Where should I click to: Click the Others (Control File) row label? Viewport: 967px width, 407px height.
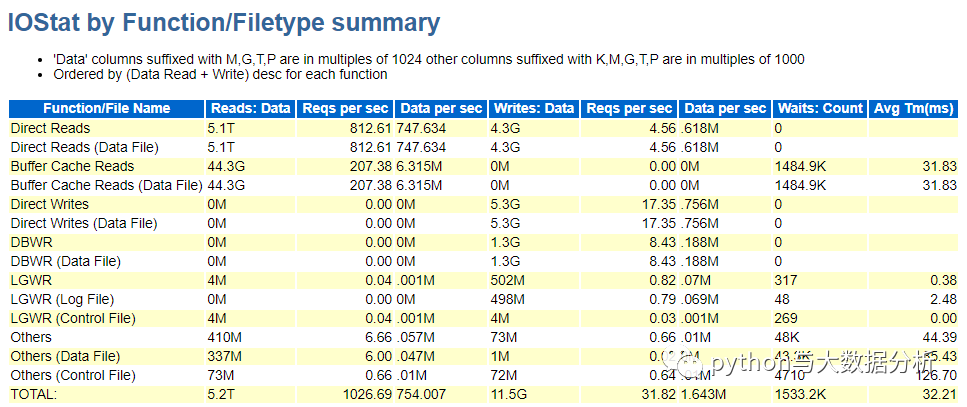click(x=73, y=375)
